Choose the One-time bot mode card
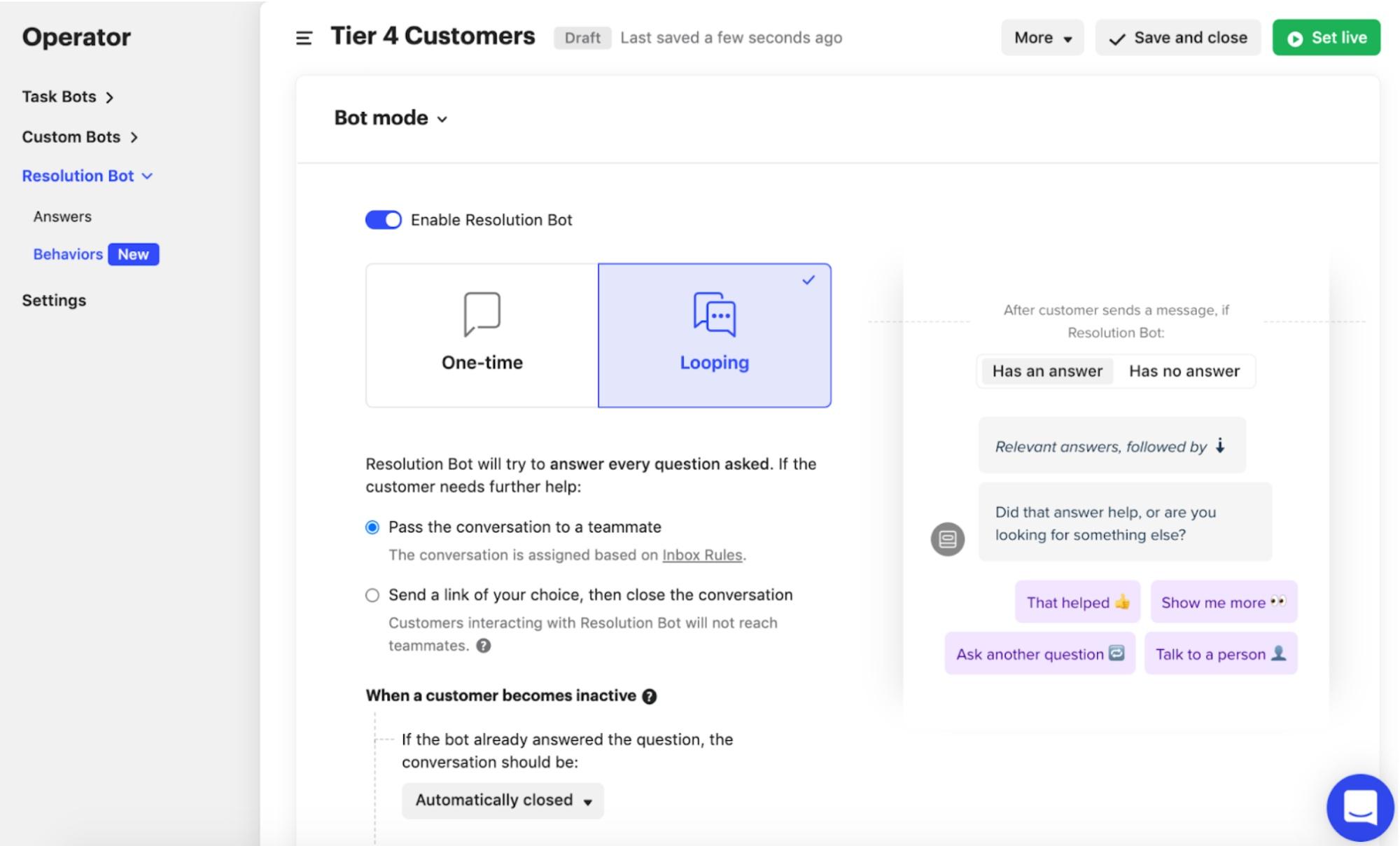 [482, 335]
